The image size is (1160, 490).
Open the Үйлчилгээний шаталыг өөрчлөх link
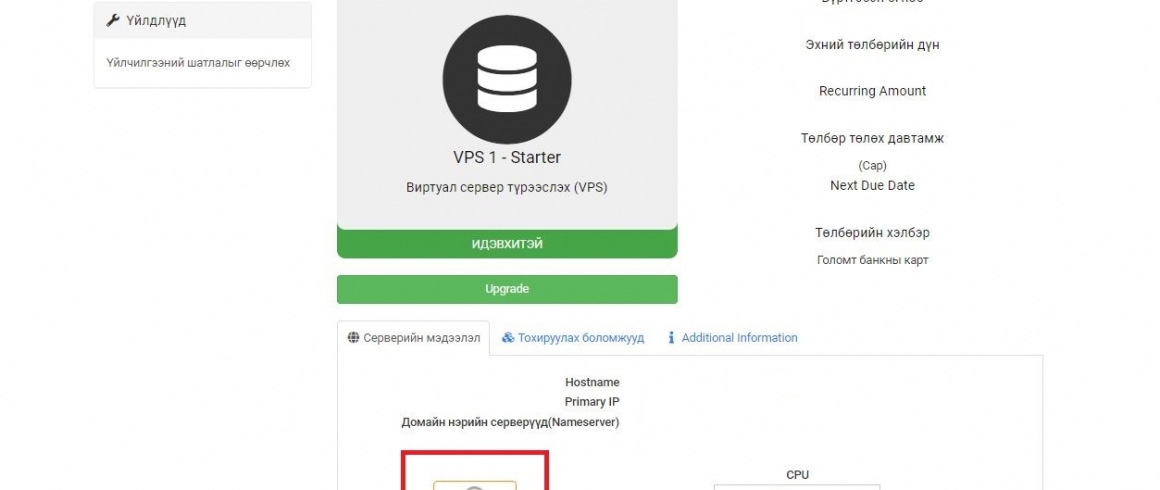[198, 63]
